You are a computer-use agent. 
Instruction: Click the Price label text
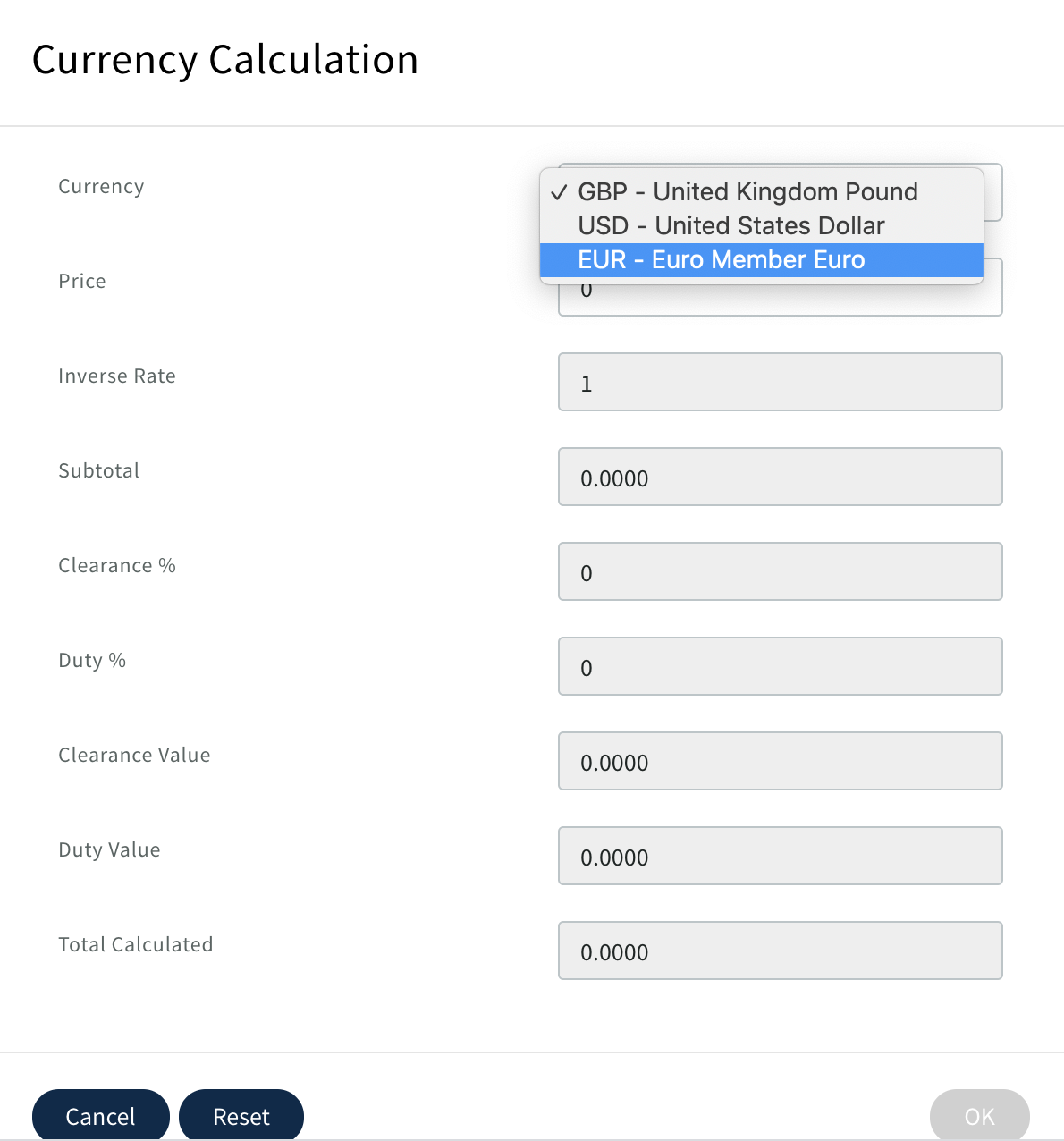pos(82,282)
